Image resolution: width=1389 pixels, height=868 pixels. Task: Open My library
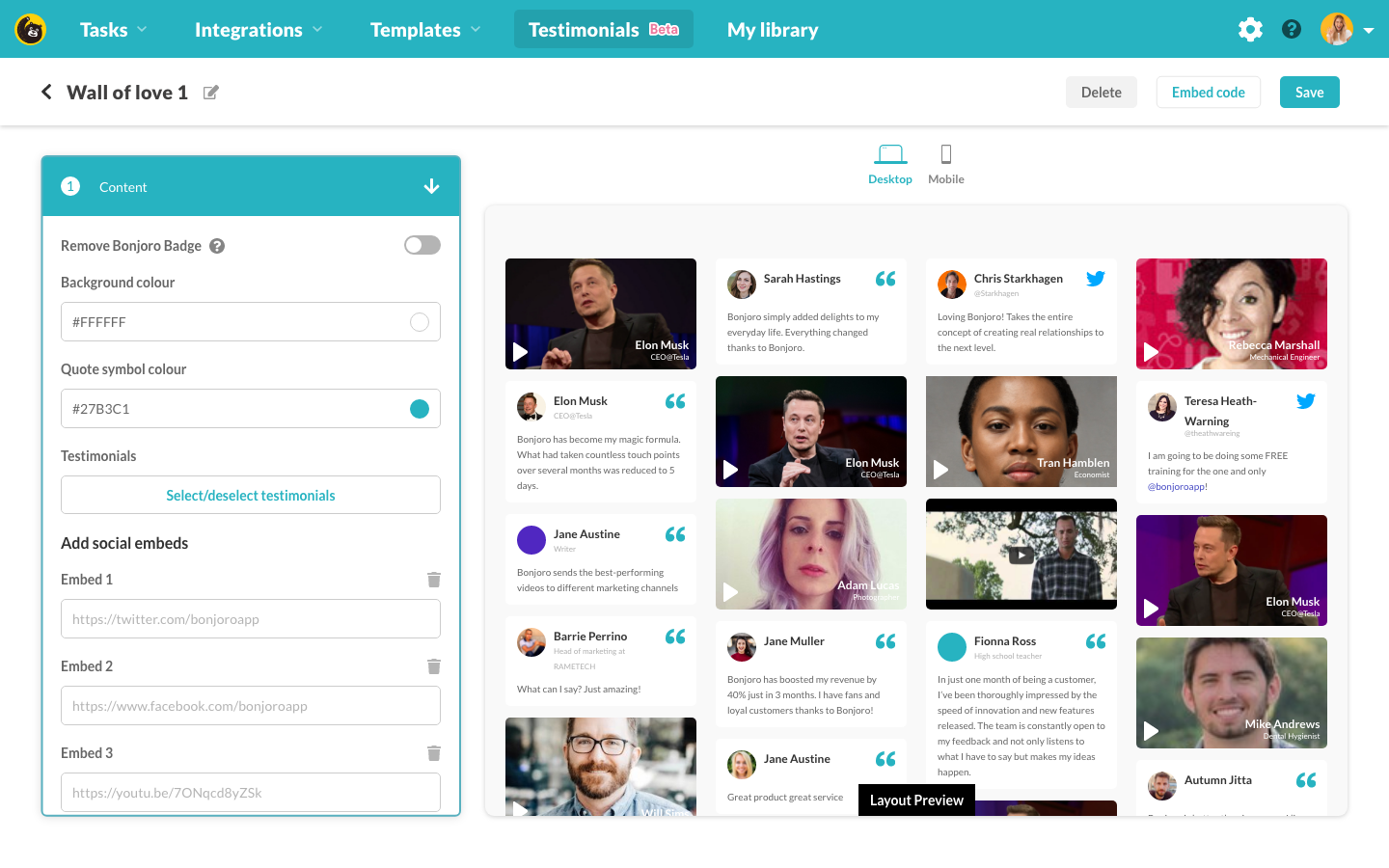point(773,30)
